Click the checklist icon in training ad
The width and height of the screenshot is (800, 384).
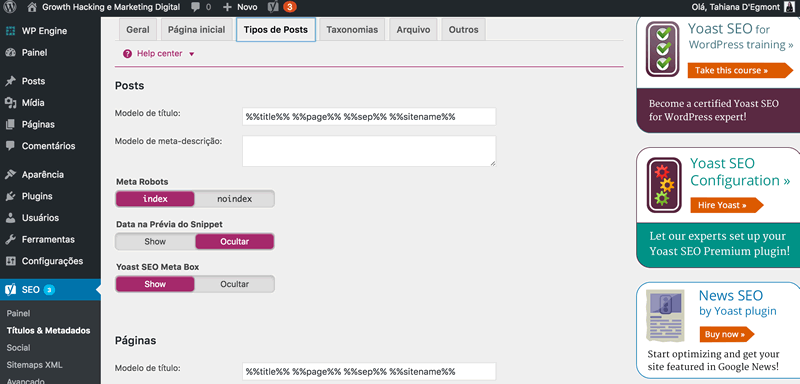663,49
